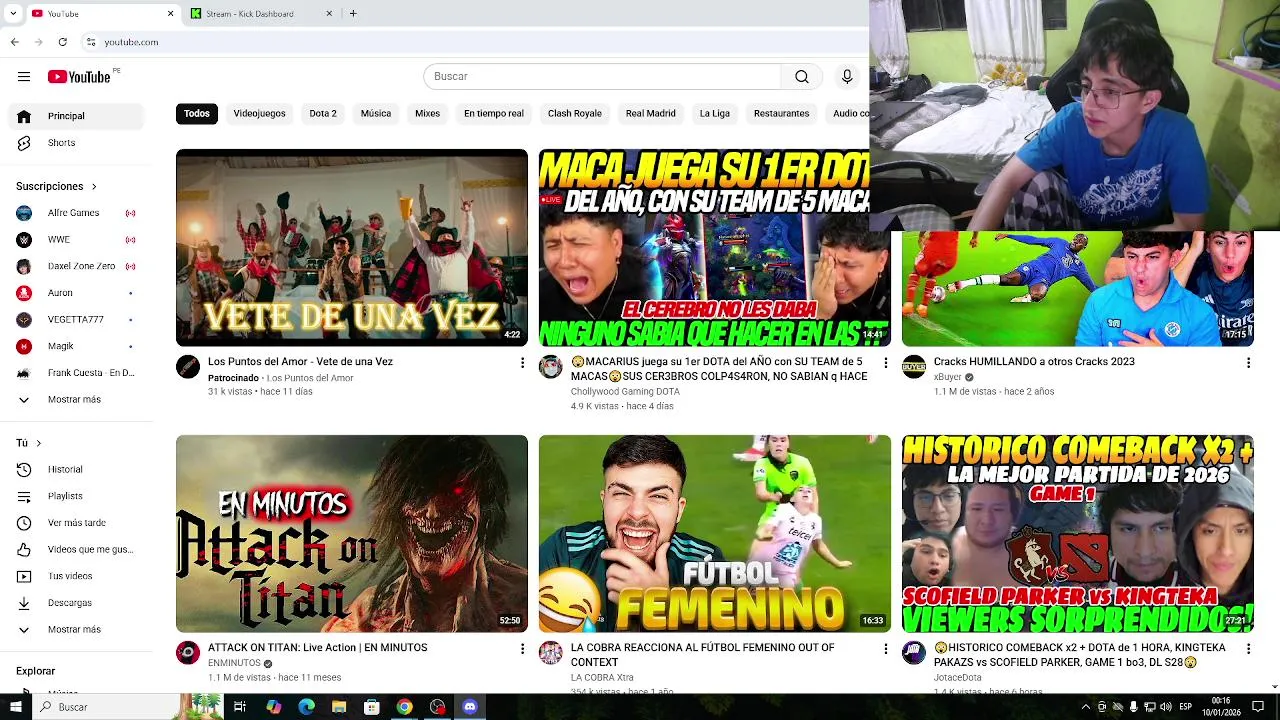
Task: Open Discord from the taskbar
Action: point(470,707)
